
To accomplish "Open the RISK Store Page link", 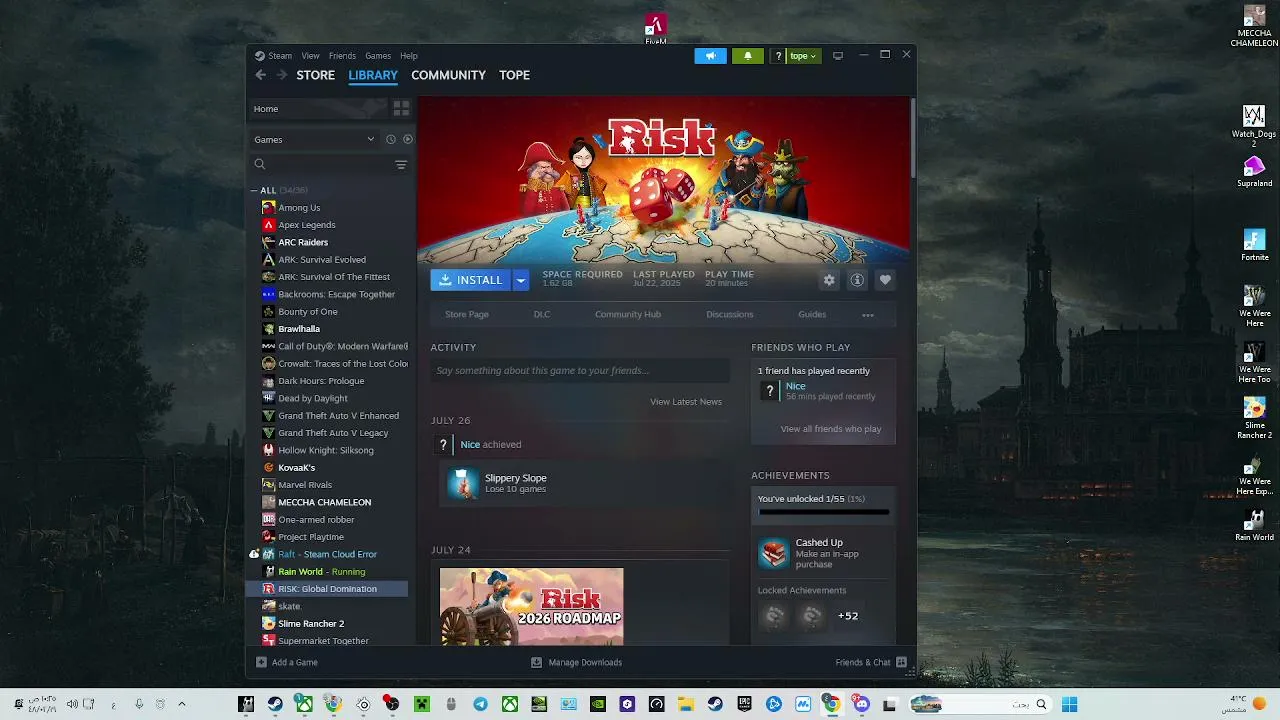I will click(467, 315).
